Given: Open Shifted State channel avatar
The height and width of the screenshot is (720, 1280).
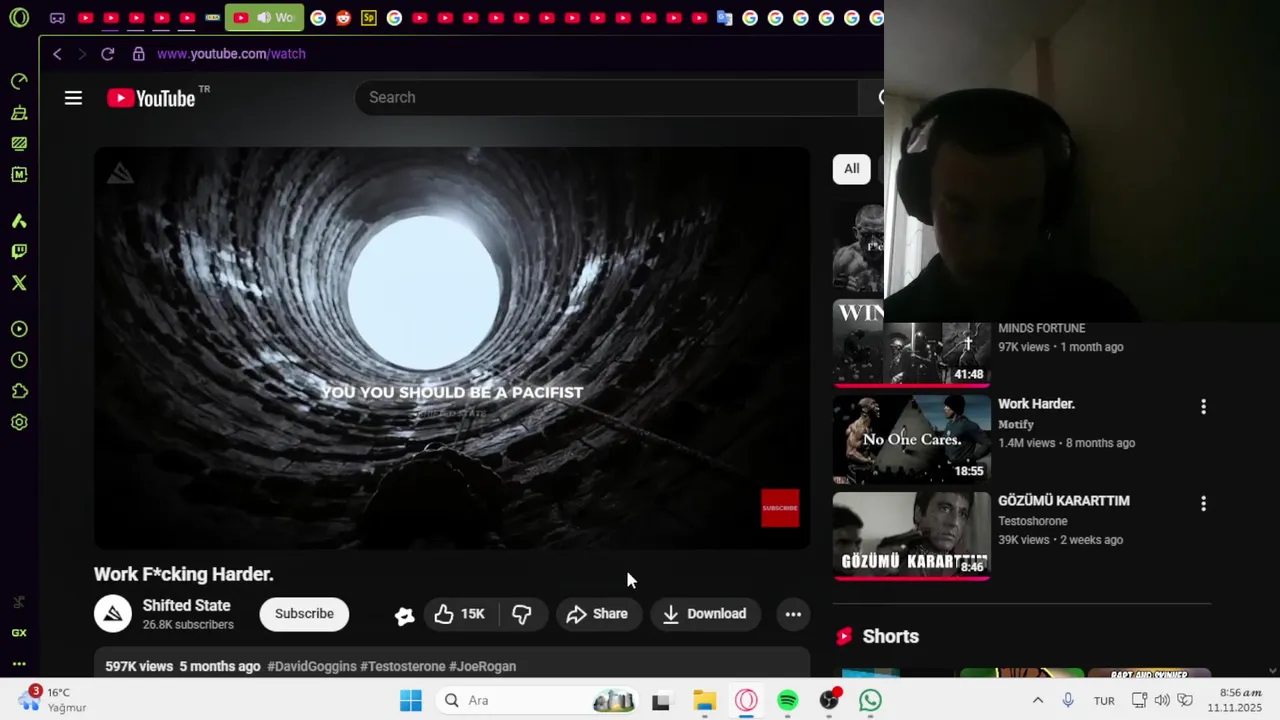Looking at the screenshot, I should point(113,614).
